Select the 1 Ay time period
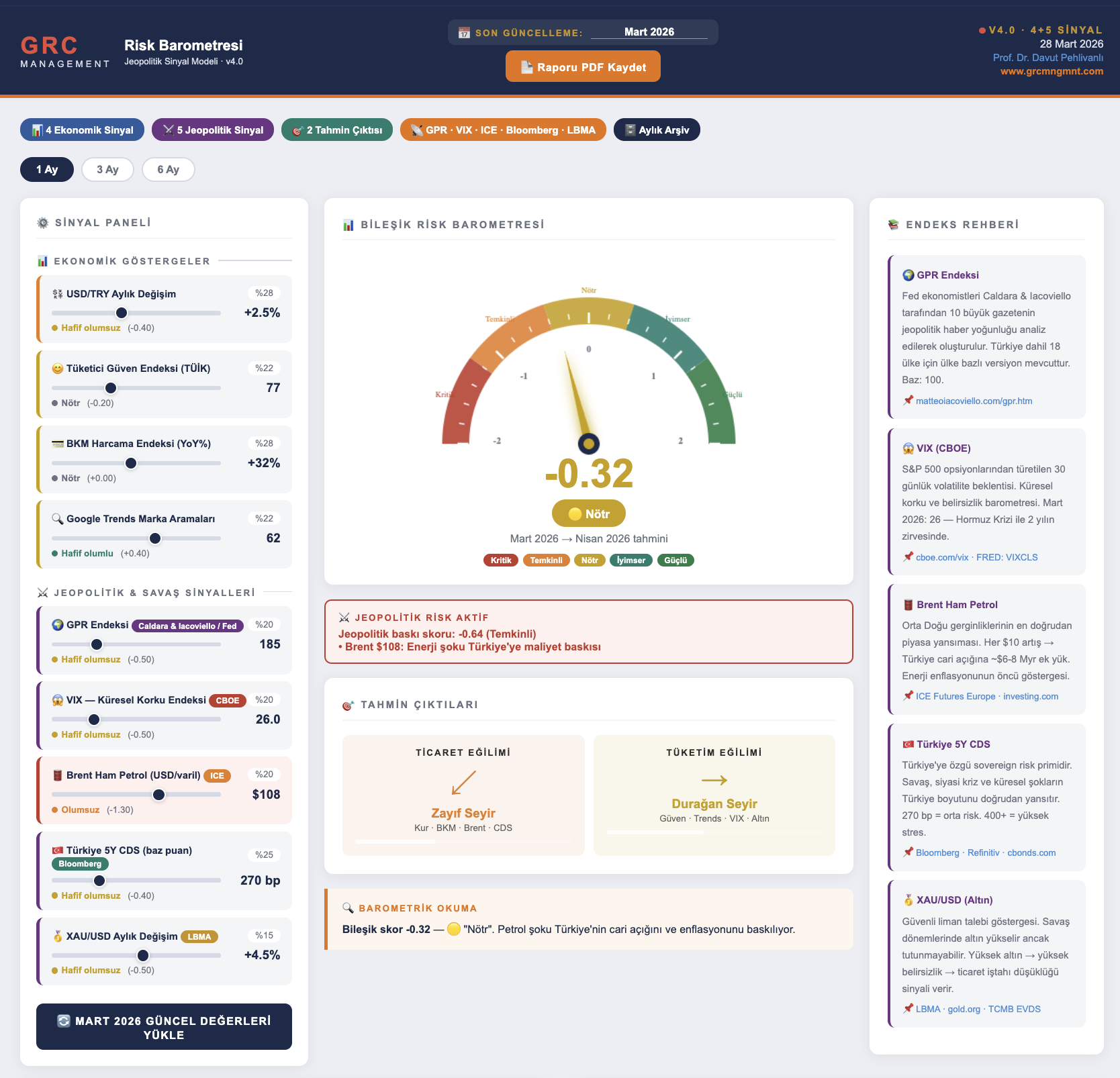Viewport: 1120px width, 1078px height. tap(47, 170)
